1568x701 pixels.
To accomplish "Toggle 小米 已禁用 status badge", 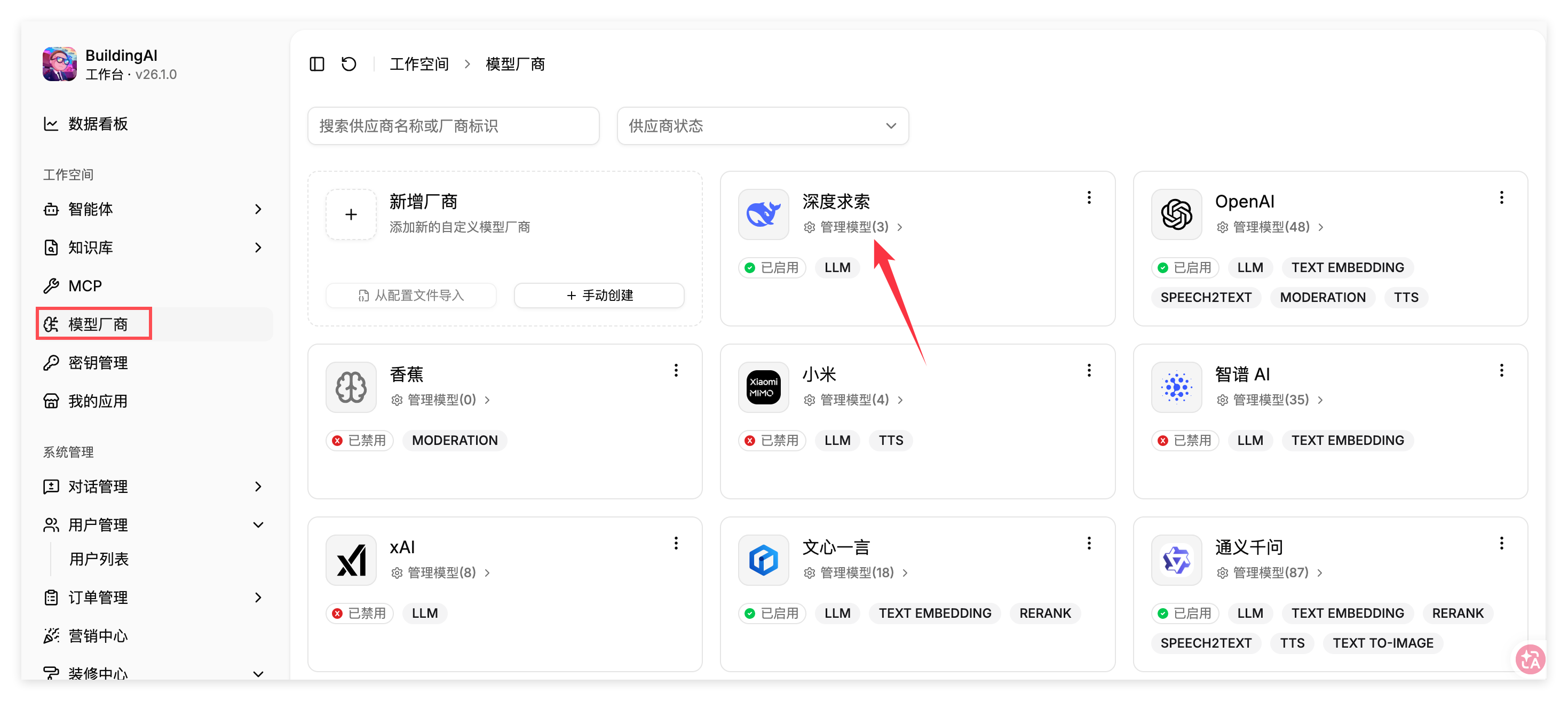I will coord(772,441).
